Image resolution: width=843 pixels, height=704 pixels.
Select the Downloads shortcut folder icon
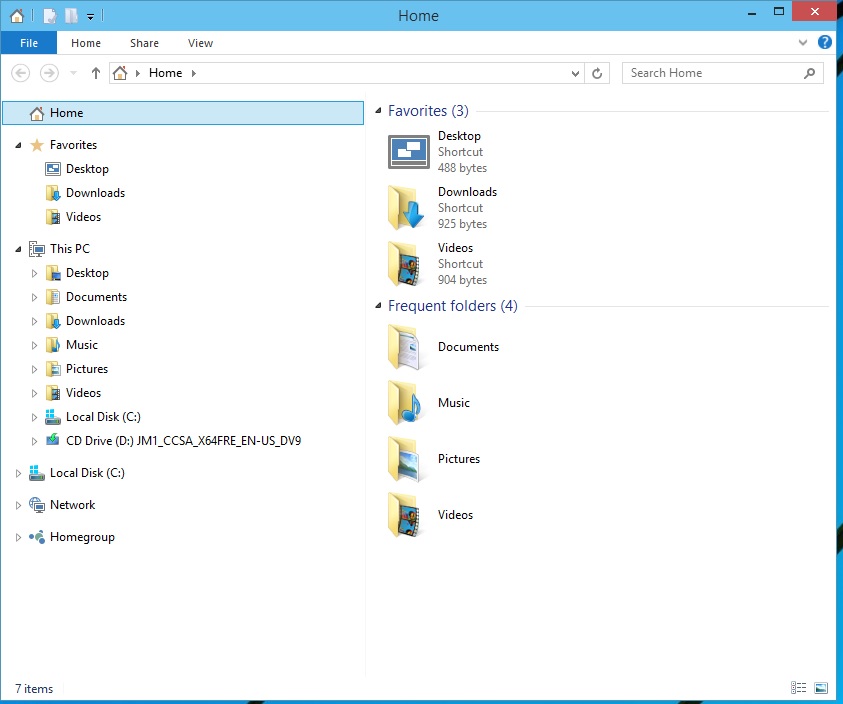click(406, 208)
